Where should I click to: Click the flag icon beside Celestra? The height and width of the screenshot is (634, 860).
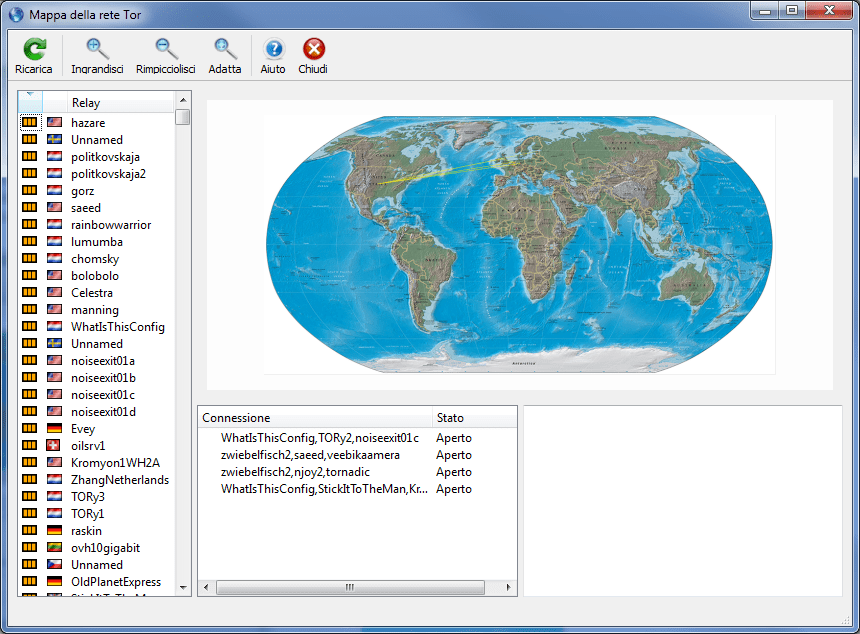point(54,292)
